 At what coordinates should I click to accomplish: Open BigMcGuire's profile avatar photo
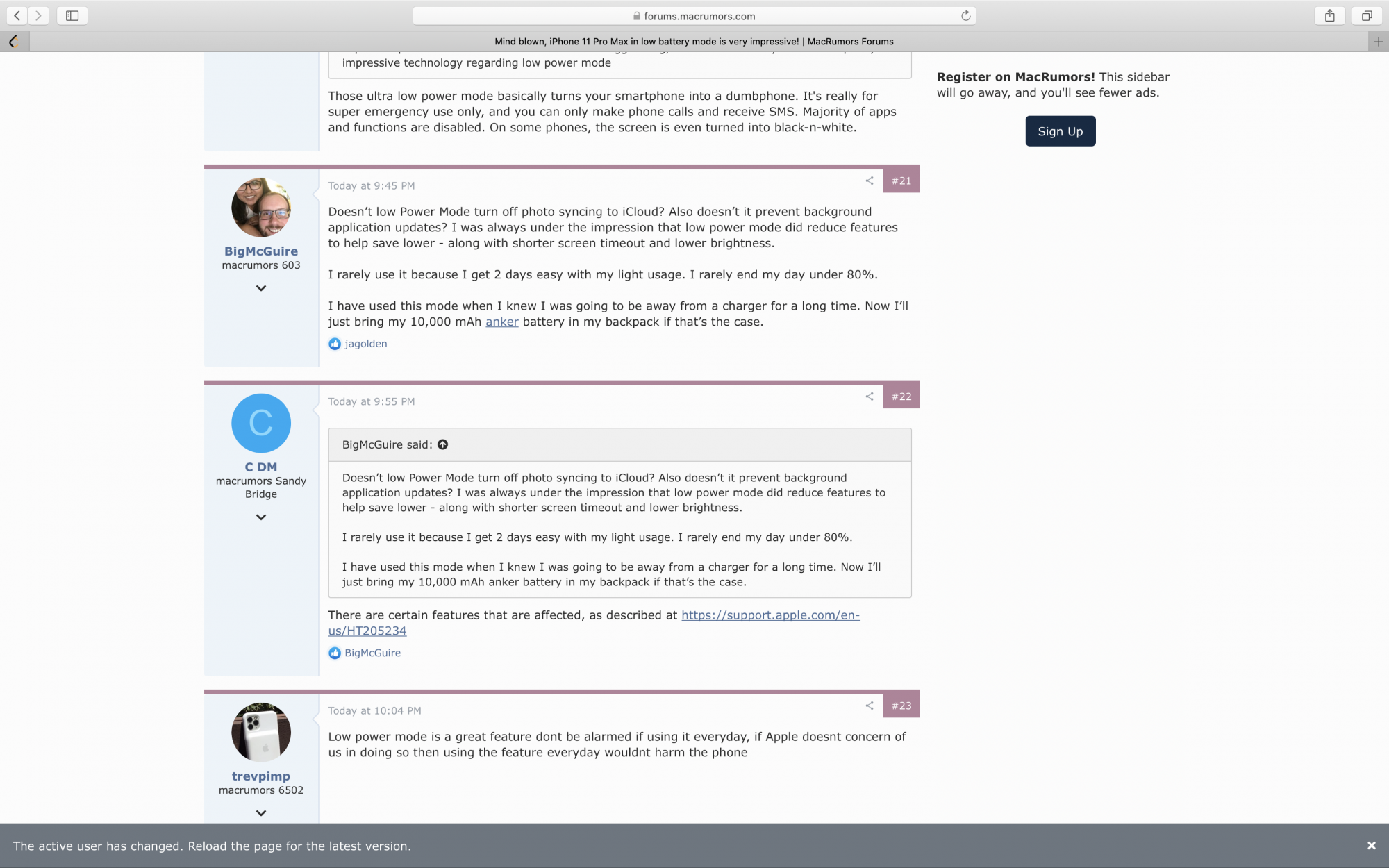261,208
